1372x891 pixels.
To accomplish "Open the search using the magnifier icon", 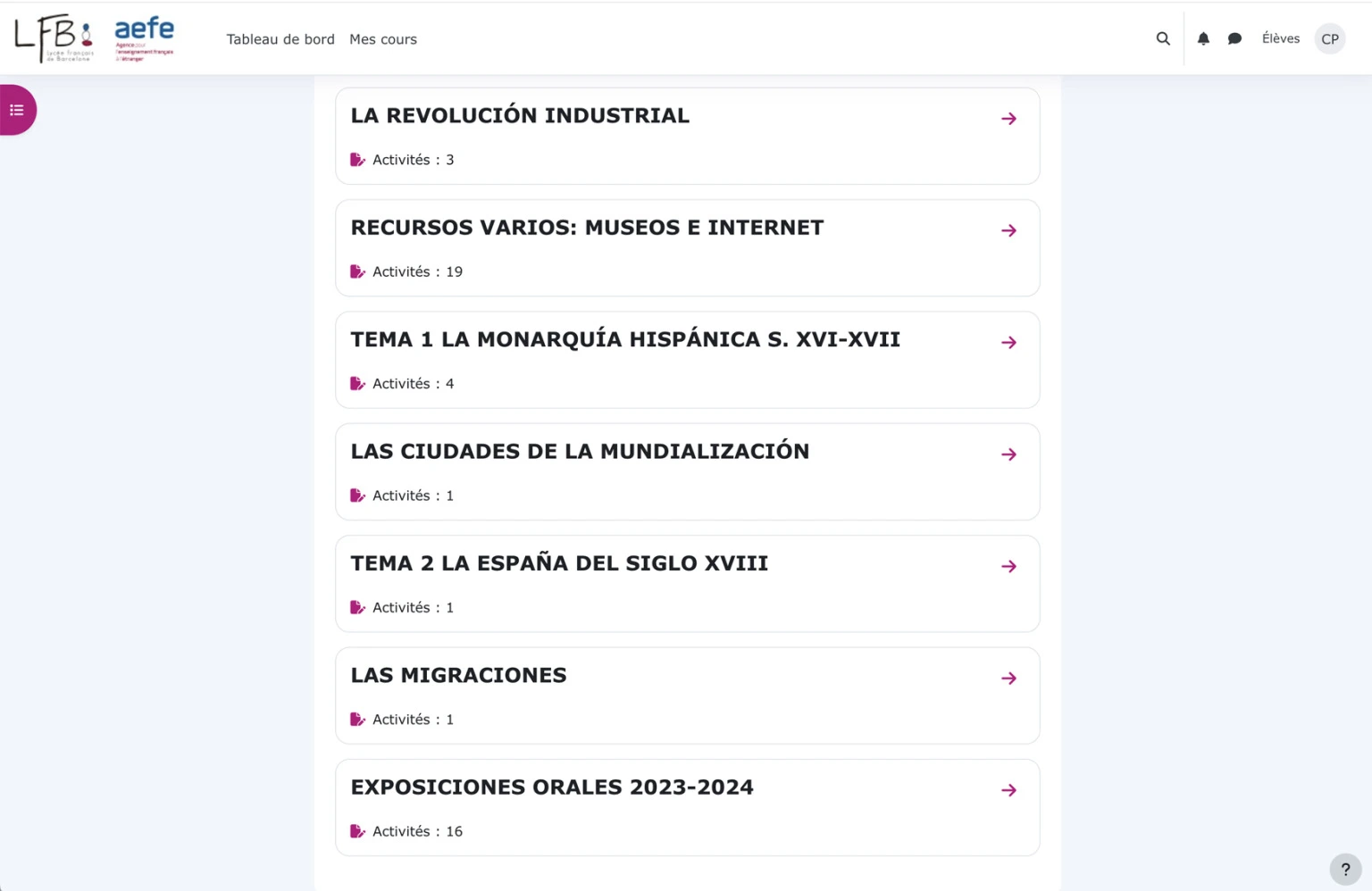I will [x=1162, y=38].
